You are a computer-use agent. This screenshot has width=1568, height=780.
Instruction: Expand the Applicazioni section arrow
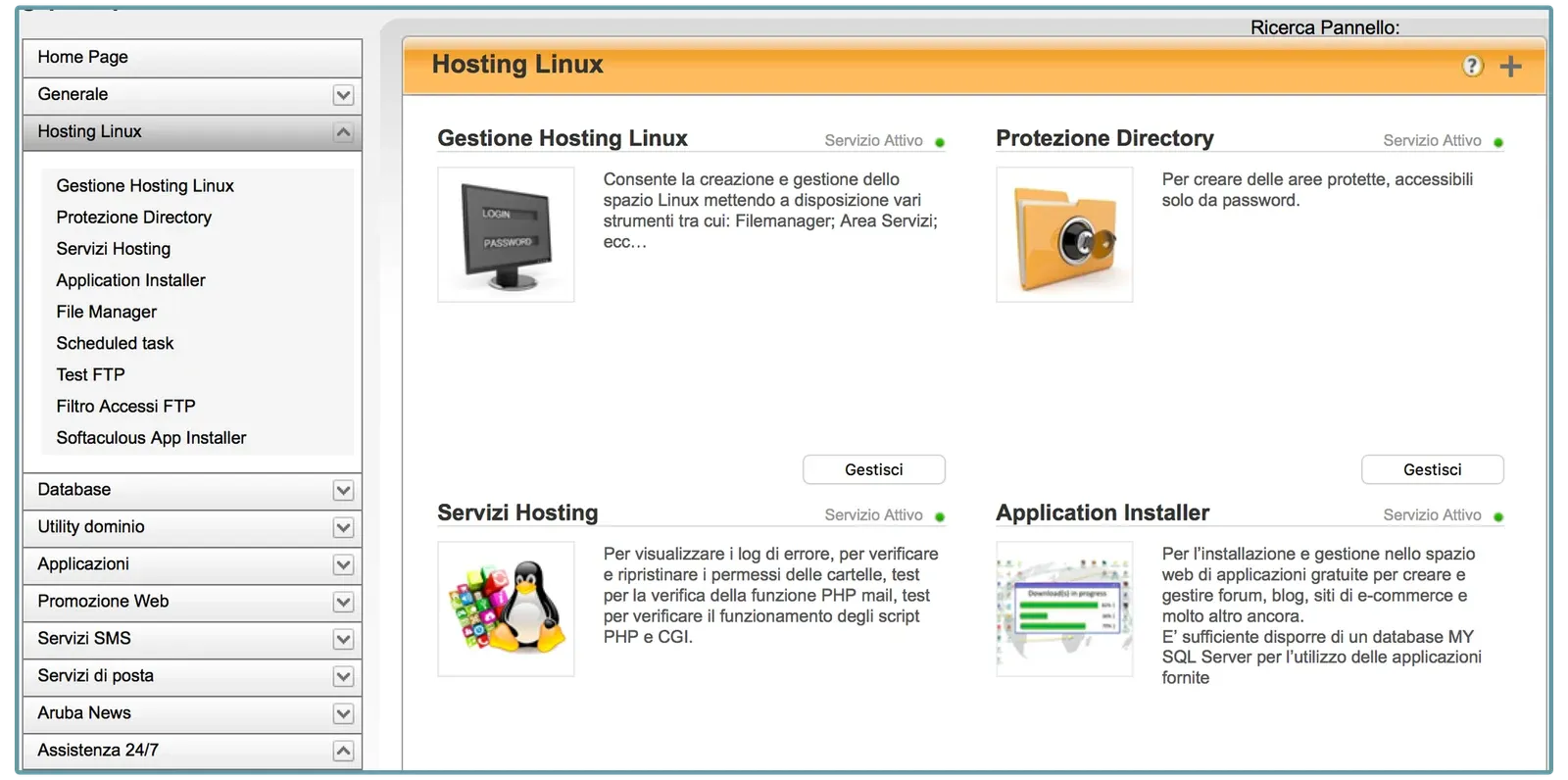tap(343, 564)
